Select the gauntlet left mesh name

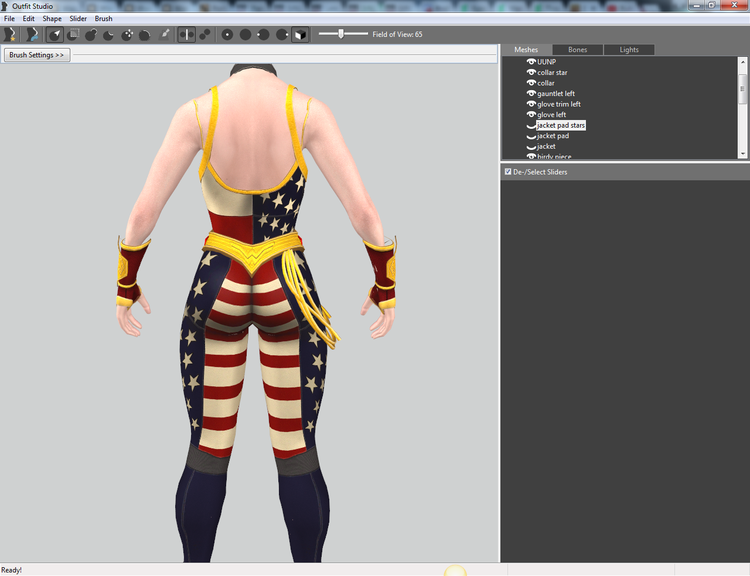tap(556, 93)
